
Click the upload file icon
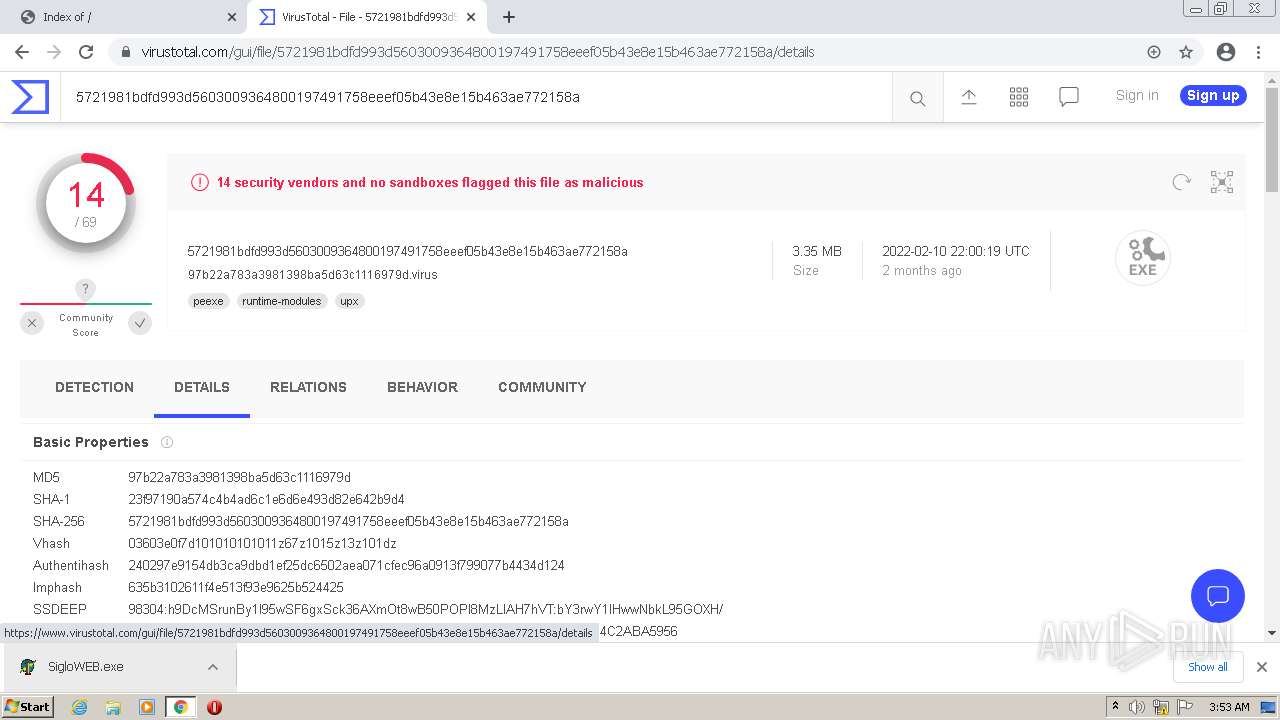pos(968,97)
